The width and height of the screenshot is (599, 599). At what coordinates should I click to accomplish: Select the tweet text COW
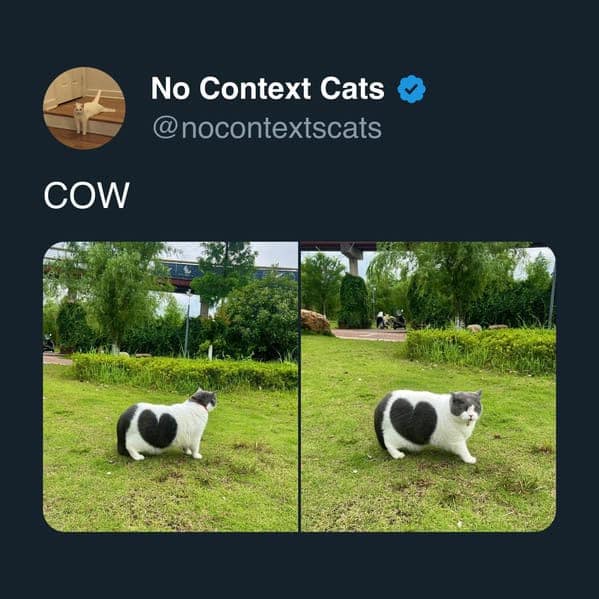point(87,195)
